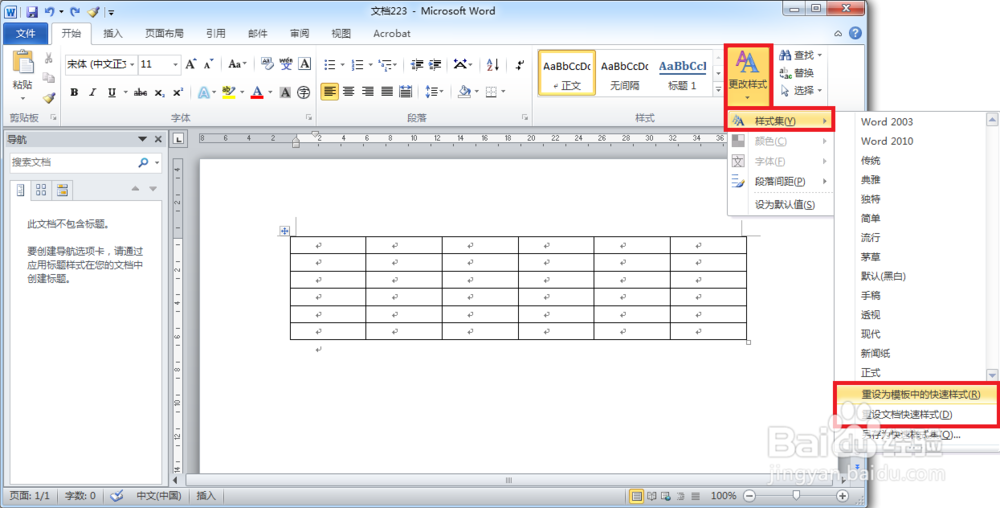This screenshot has width=1000, height=508.
Task: Click the Decrease Indent icon
Action: (x=418, y=64)
